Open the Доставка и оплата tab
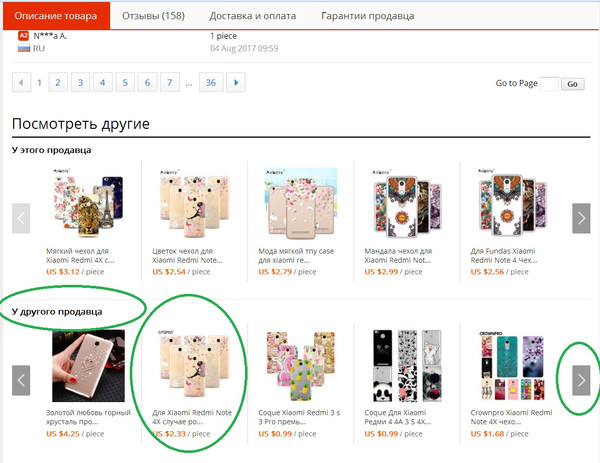600x463 pixels. click(x=253, y=16)
